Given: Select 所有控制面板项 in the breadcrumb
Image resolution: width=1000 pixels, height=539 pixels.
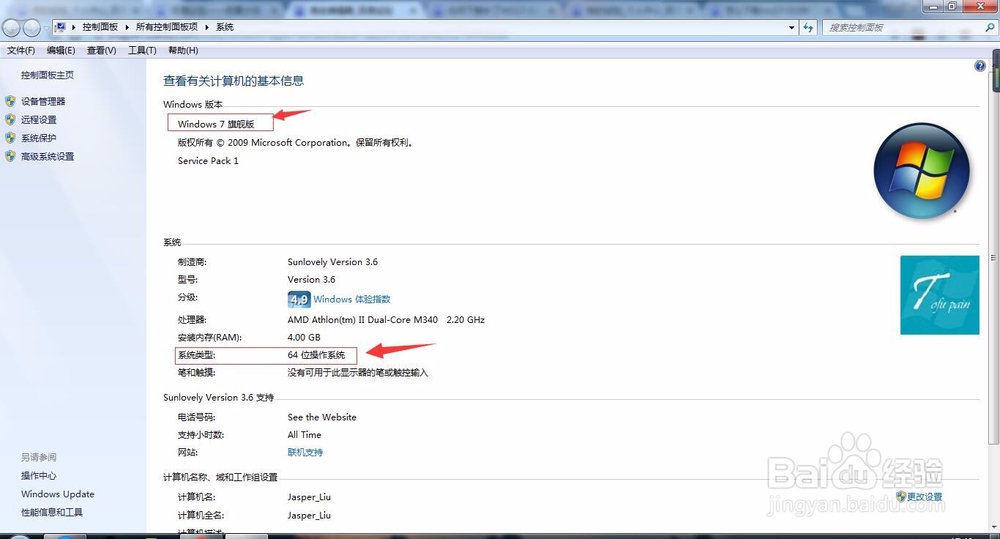Looking at the screenshot, I should pyautogui.click(x=167, y=27).
